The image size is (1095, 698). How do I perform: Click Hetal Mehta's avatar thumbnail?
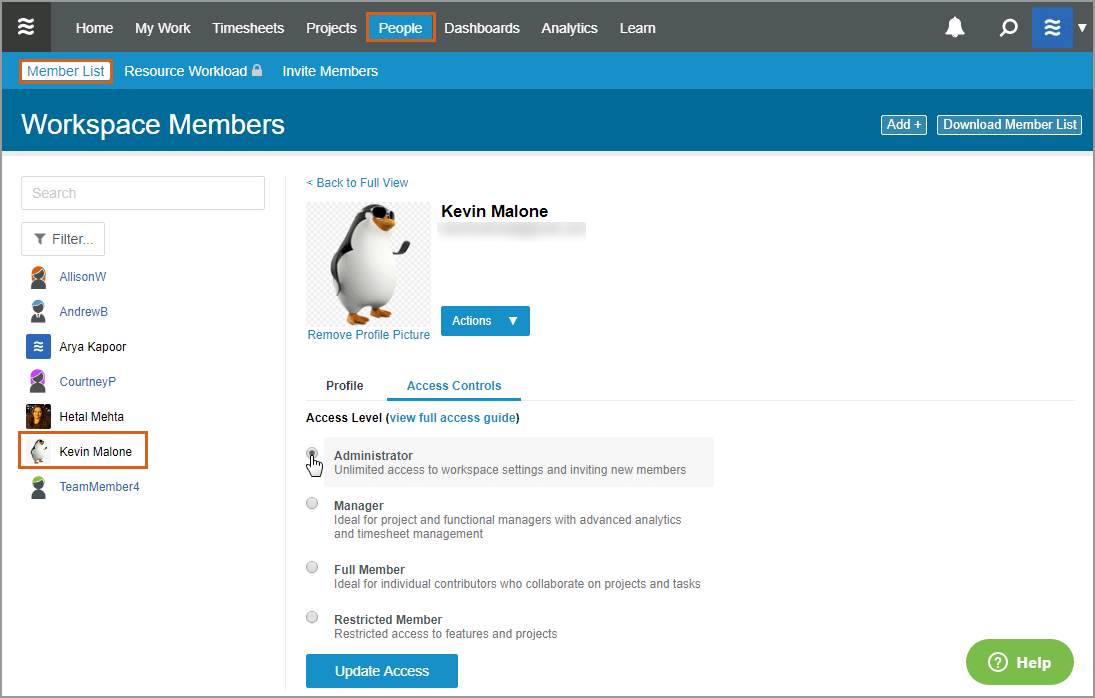[x=37, y=416]
